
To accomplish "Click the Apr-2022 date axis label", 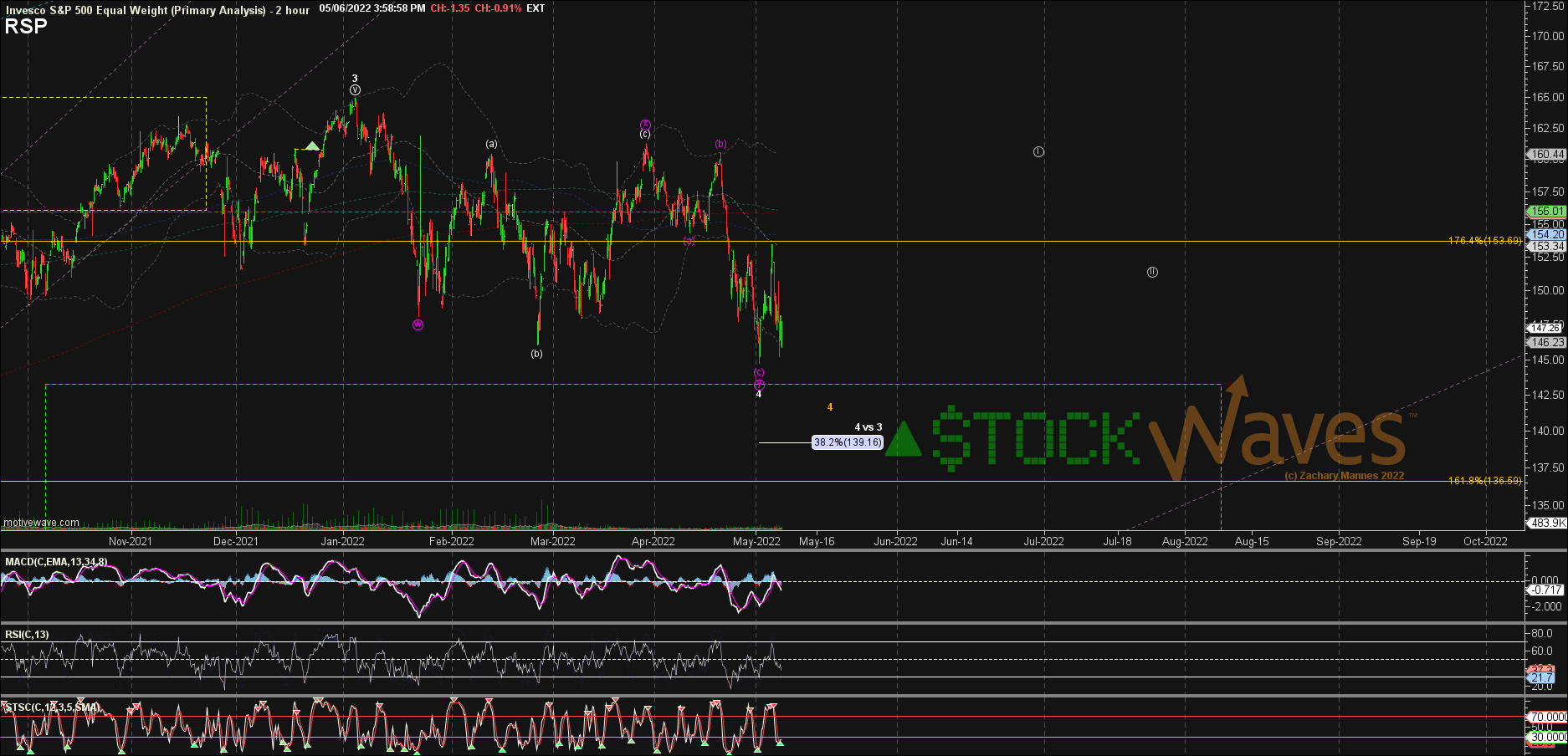I will (x=653, y=541).
